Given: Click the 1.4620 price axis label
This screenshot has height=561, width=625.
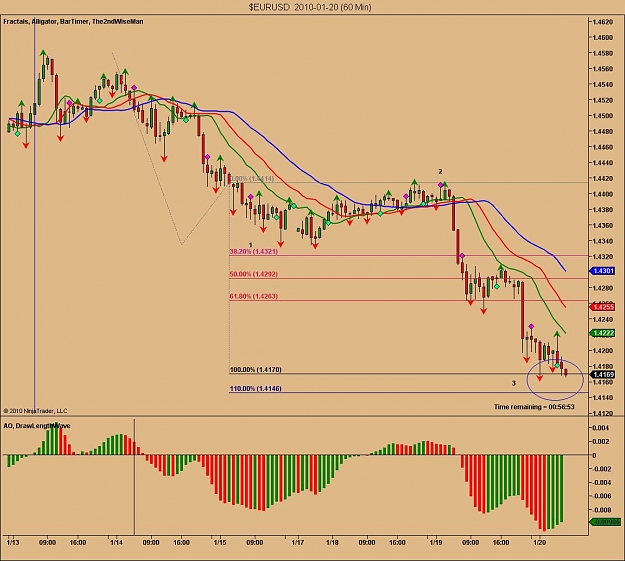Looking at the screenshot, I should click(603, 22).
